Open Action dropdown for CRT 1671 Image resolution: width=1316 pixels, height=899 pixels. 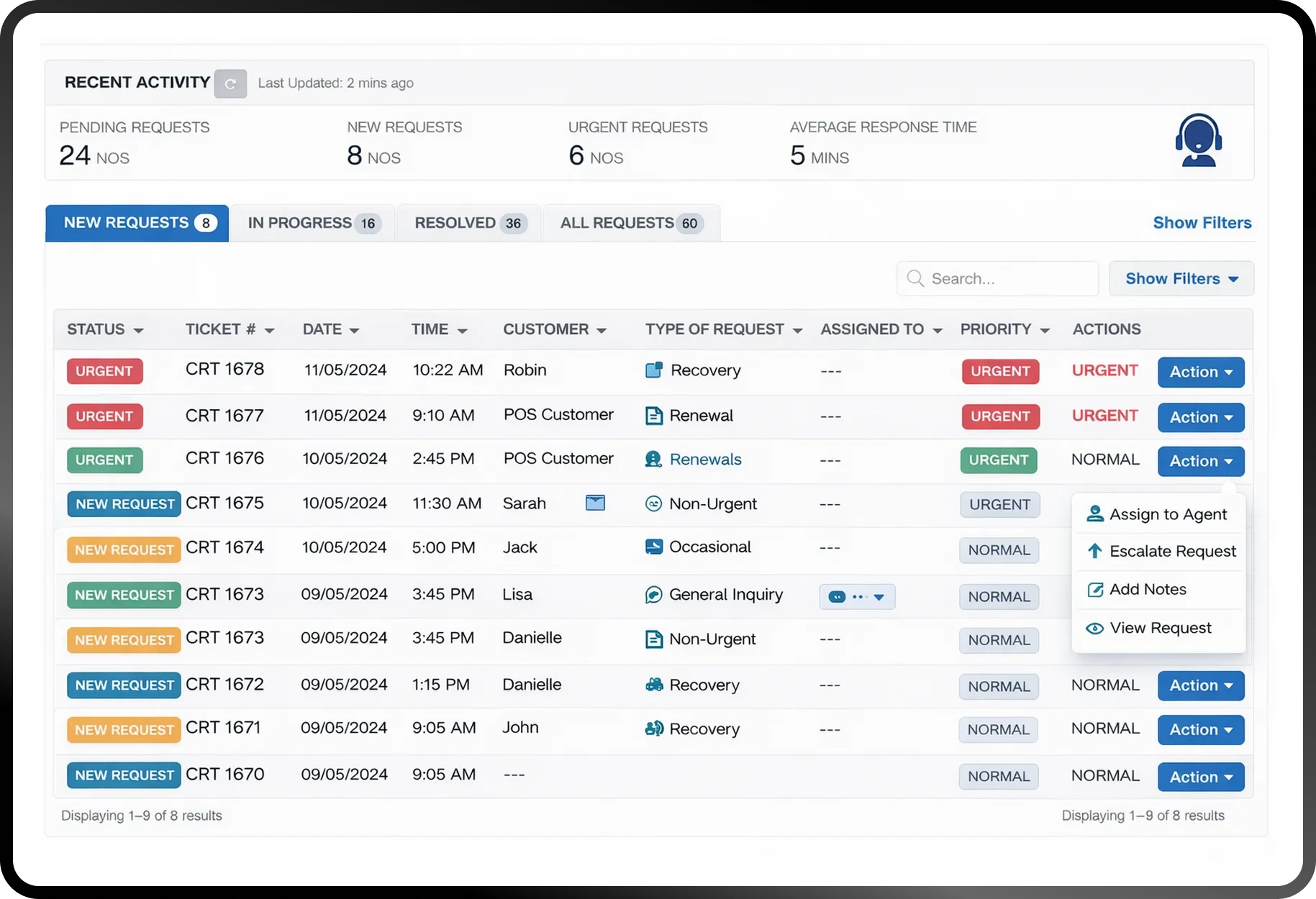point(1201,729)
